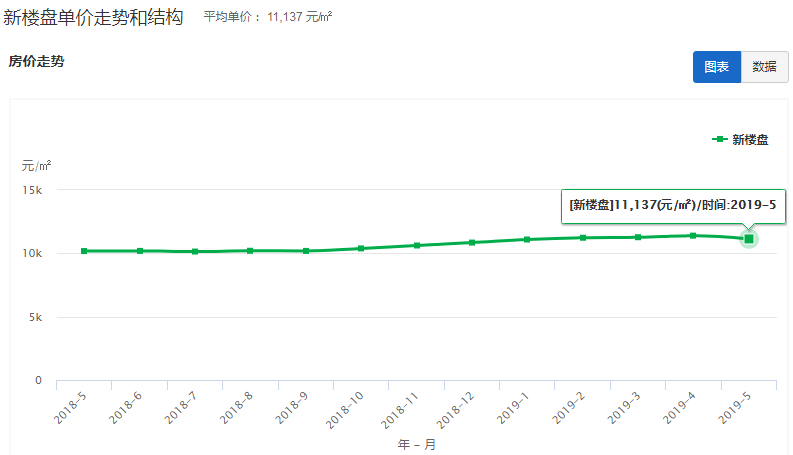
Task: Select the 2019-4 data point
Action: (x=693, y=236)
